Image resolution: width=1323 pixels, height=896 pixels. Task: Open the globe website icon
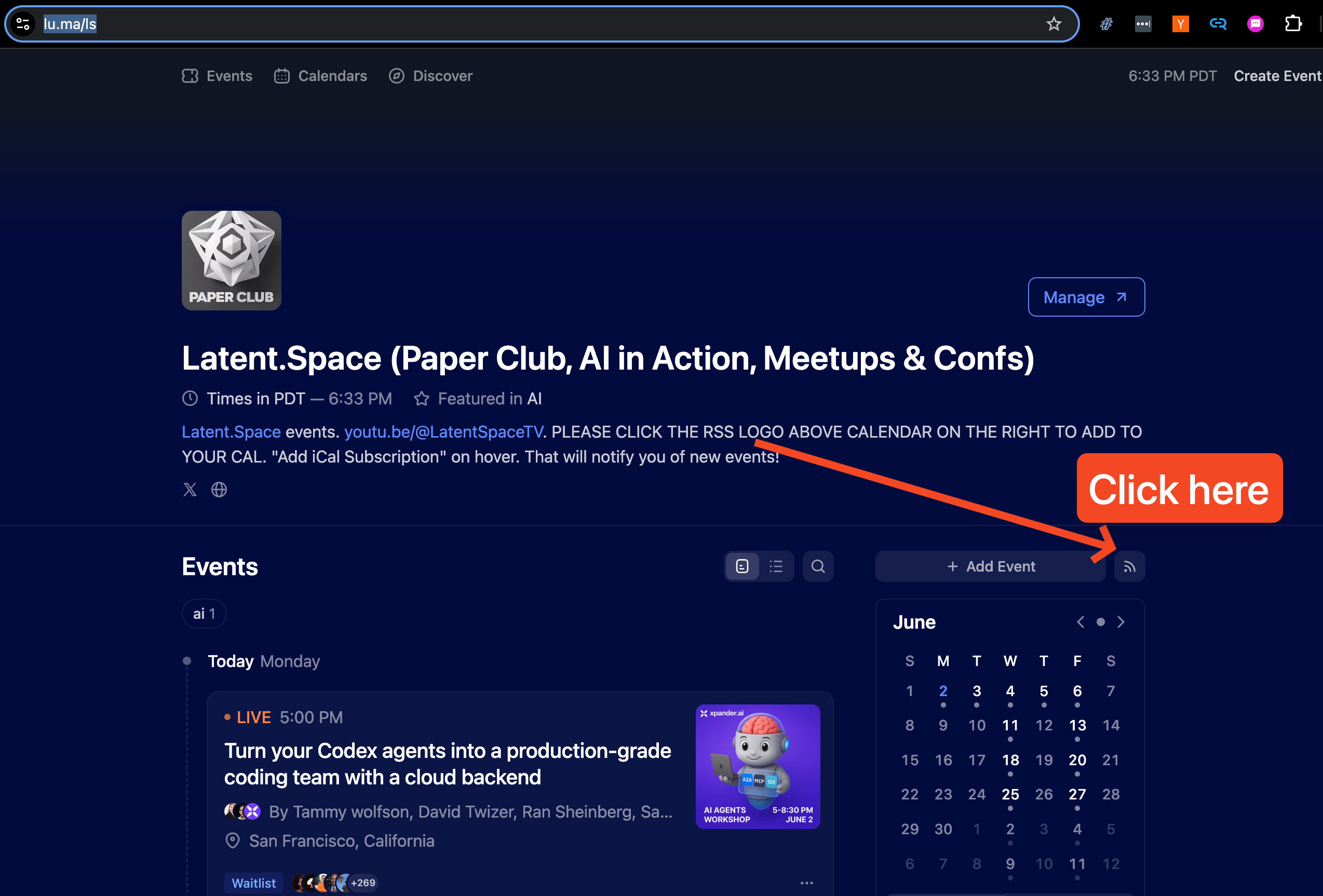tap(219, 490)
